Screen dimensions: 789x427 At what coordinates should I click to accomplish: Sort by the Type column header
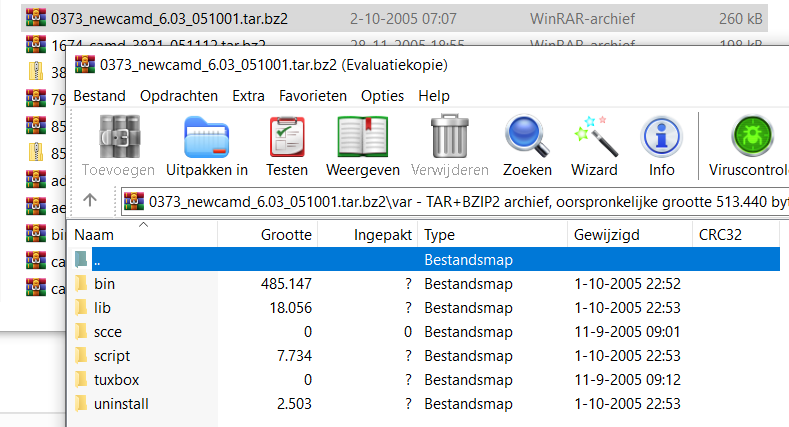493,234
